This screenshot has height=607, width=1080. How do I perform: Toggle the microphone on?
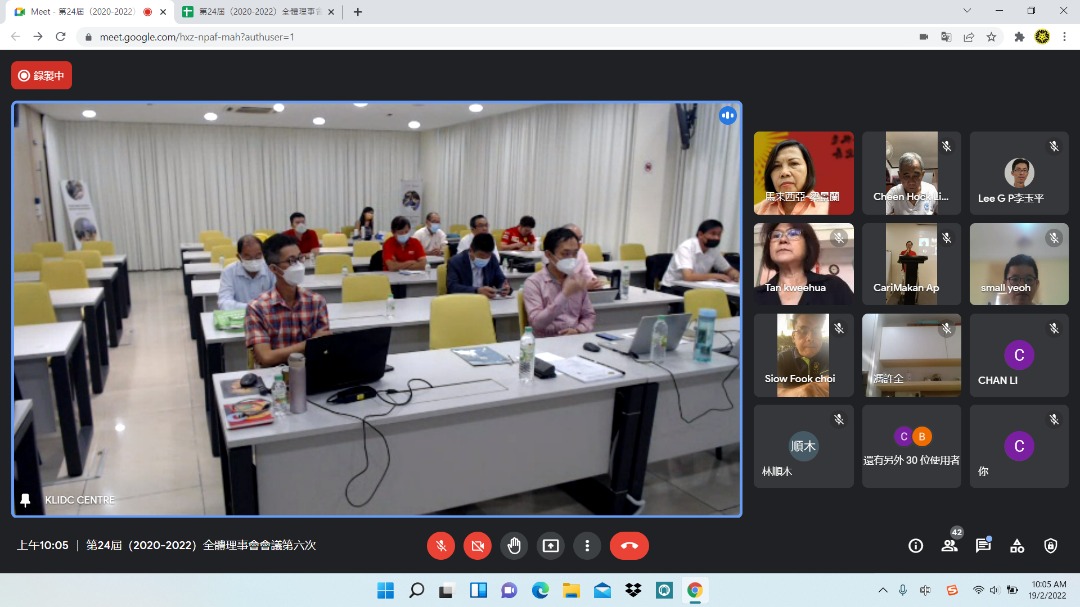coord(441,545)
